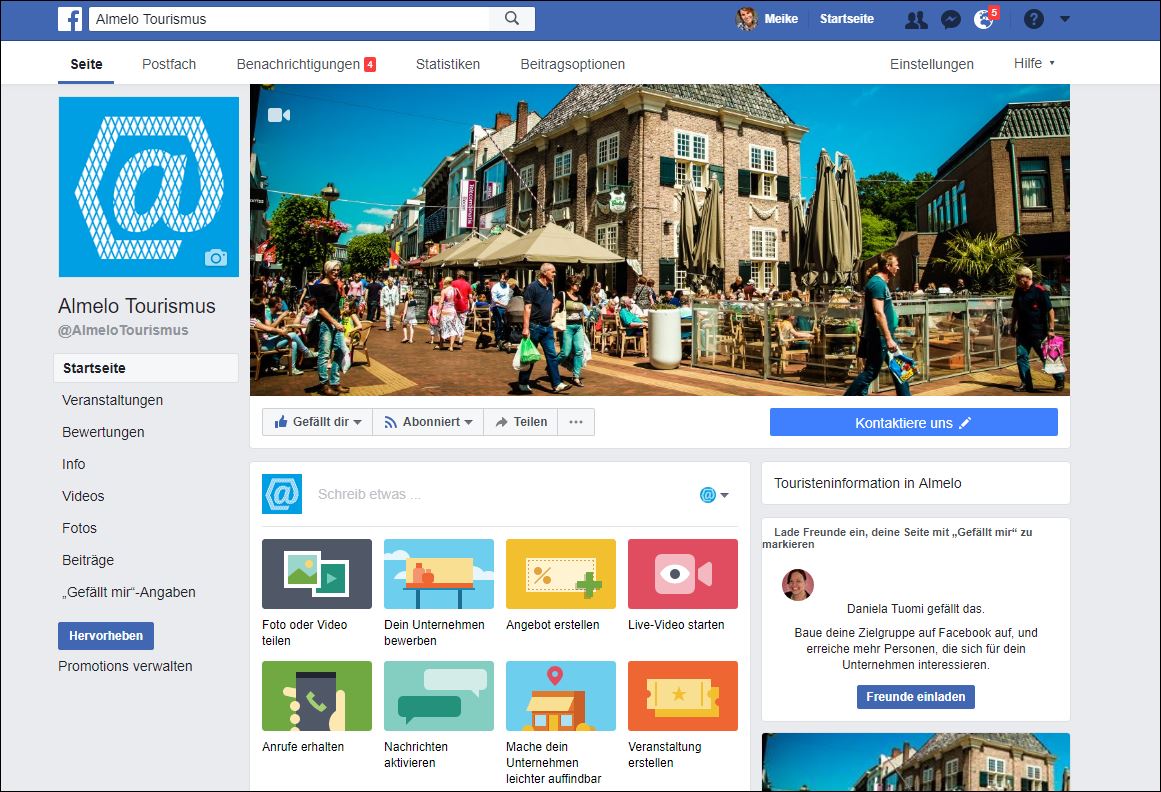Open the Einstellungen tab
1161x792 pixels.
(x=931, y=64)
